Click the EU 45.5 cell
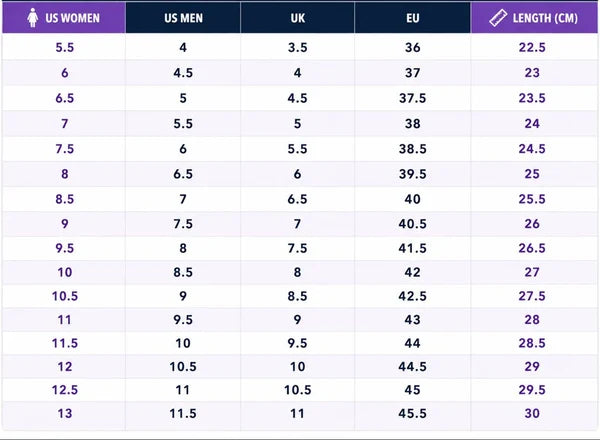 point(412,413)
